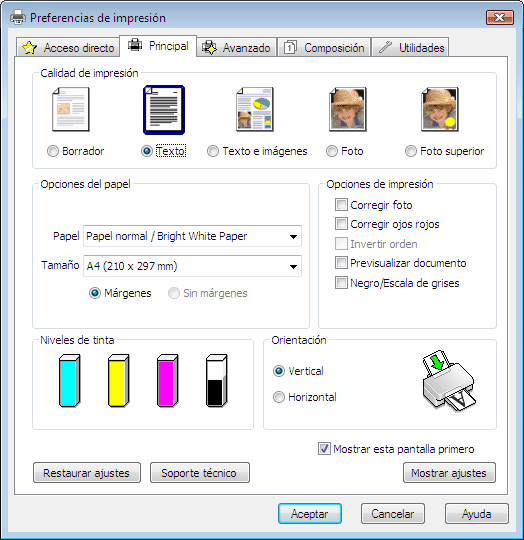Image resolution: width=524 pixels, height=540 pixels.
Task: Click the magenta ink level indicator
Action: click(168, 381)
